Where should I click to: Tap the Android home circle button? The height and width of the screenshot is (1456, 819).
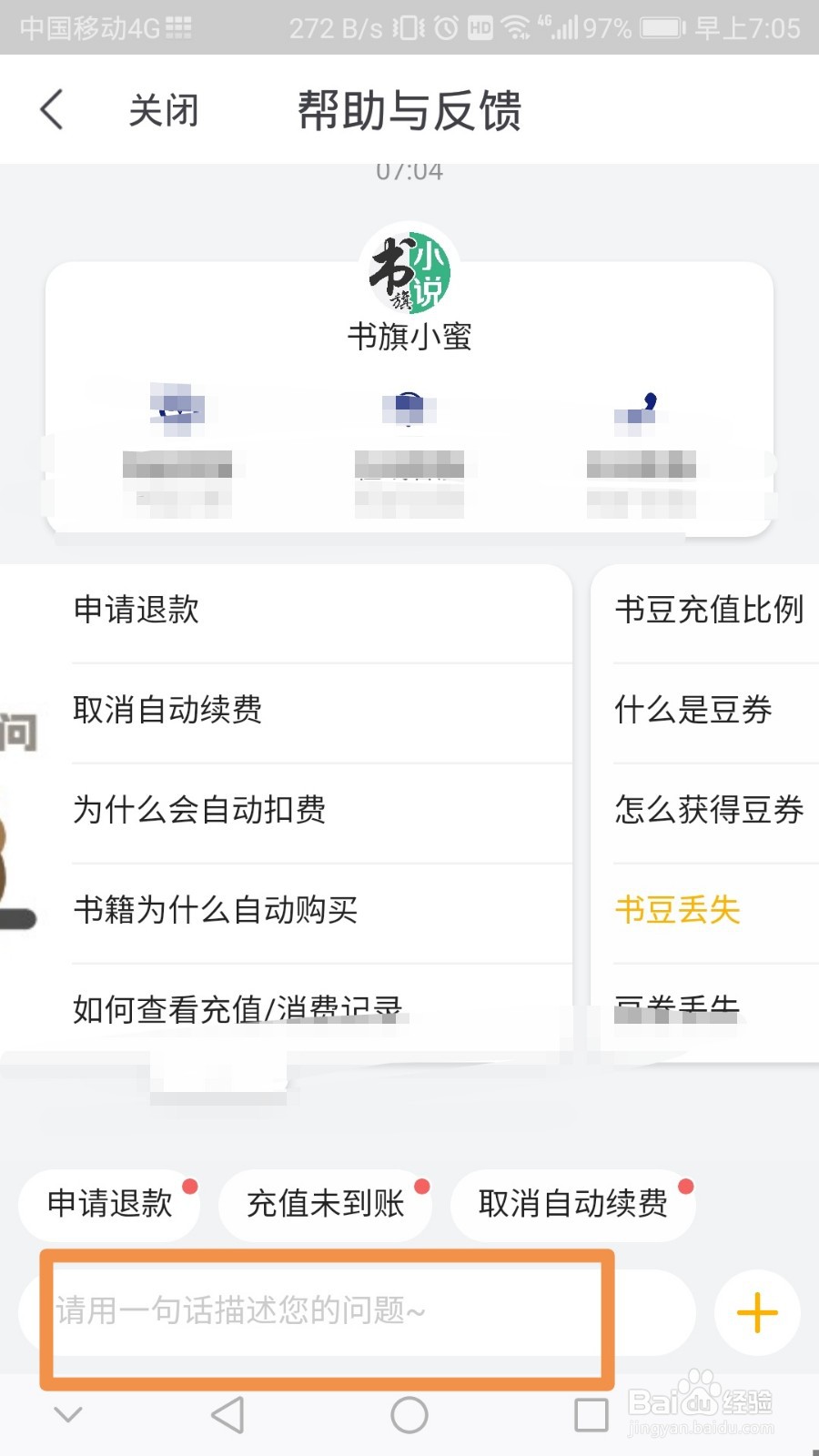point(409,1415)
